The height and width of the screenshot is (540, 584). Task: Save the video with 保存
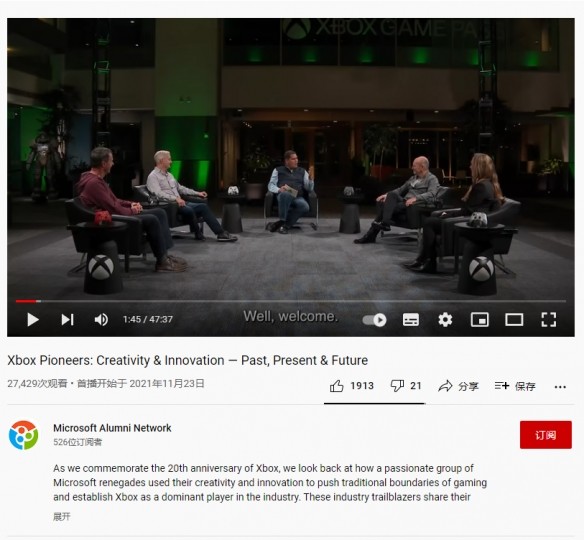515,386
